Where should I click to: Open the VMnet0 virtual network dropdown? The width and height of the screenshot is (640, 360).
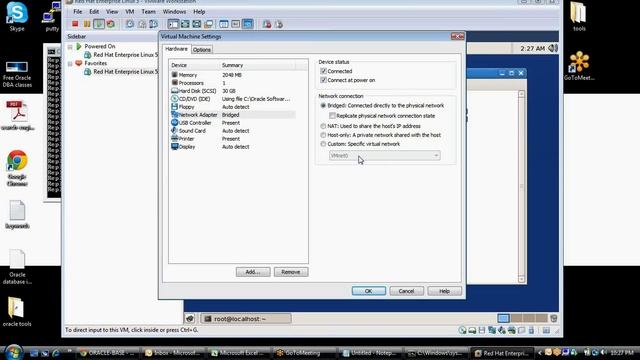[384, 156]
